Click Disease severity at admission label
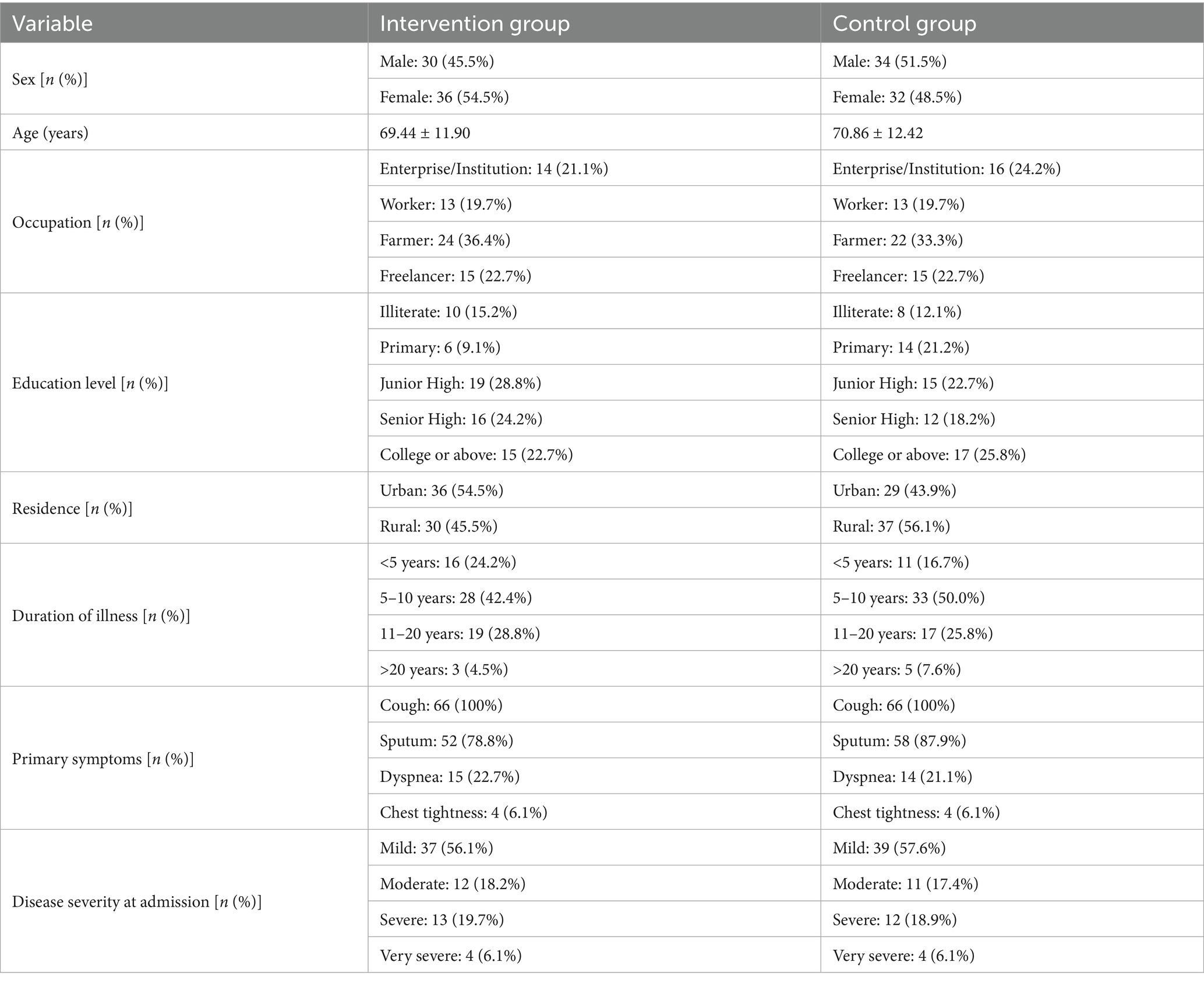The image size is (1204, 983). 136,901
